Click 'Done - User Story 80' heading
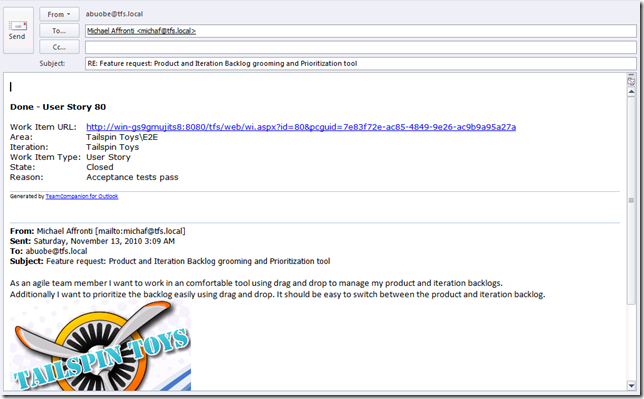 [x=58, y=107]
